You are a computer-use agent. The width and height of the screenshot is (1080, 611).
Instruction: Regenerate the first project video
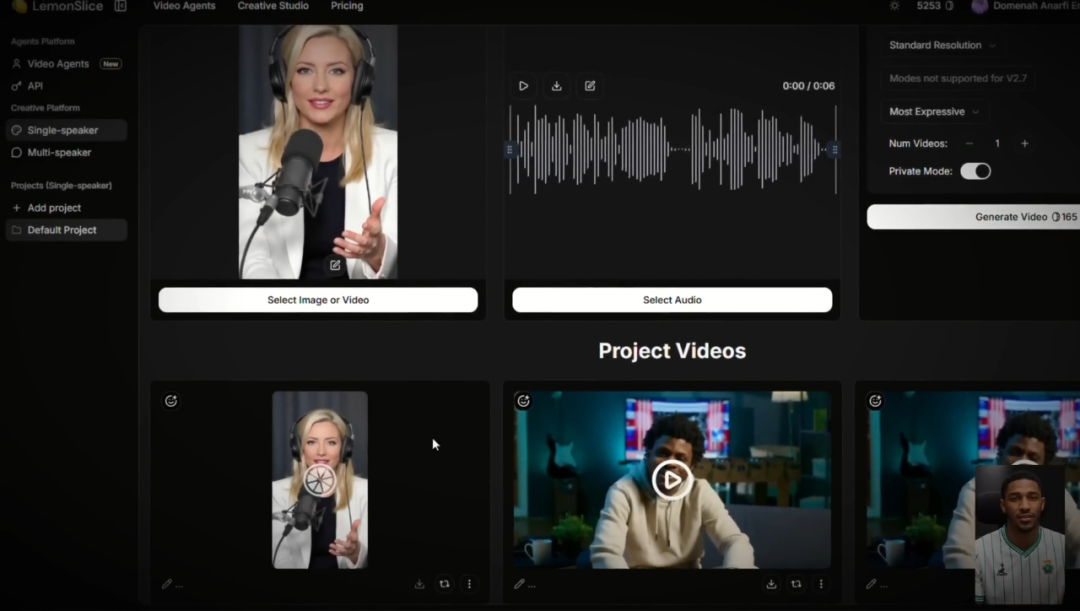coord(444,584)
